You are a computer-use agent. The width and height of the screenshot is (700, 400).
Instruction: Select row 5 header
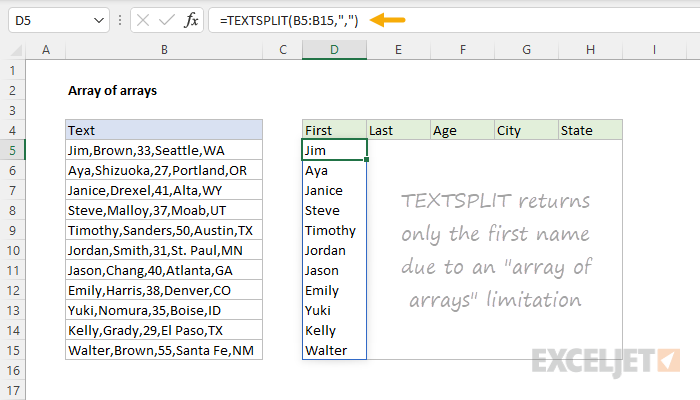12,150
